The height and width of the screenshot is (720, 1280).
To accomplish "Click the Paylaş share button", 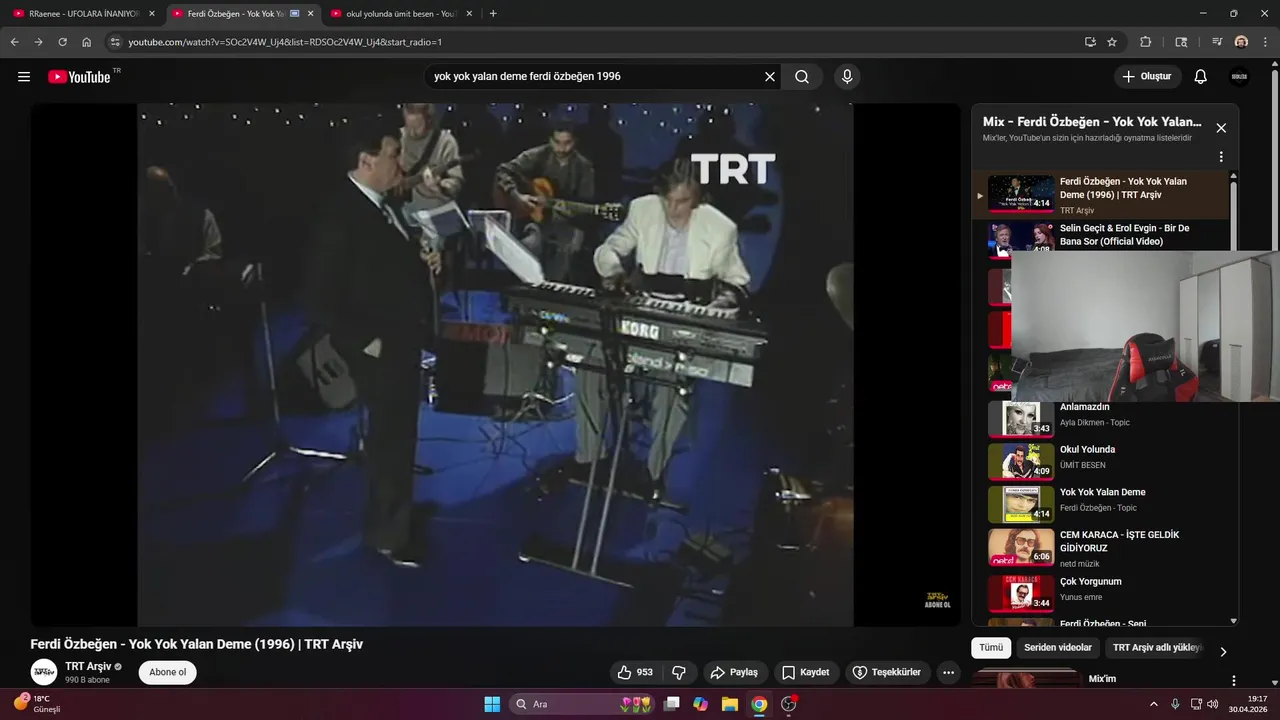I will (x=734, y=672).
